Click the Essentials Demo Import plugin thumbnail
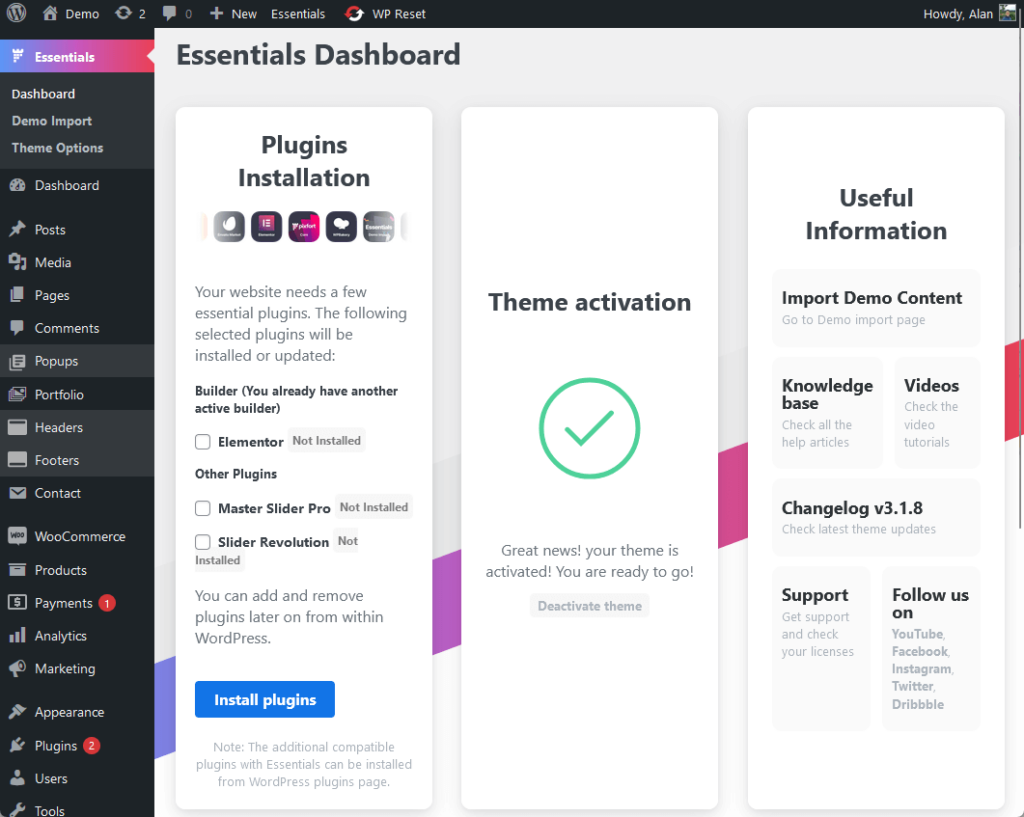This screenshot has height=817, width=1024. pyautogui.click(x=379, y=227)
